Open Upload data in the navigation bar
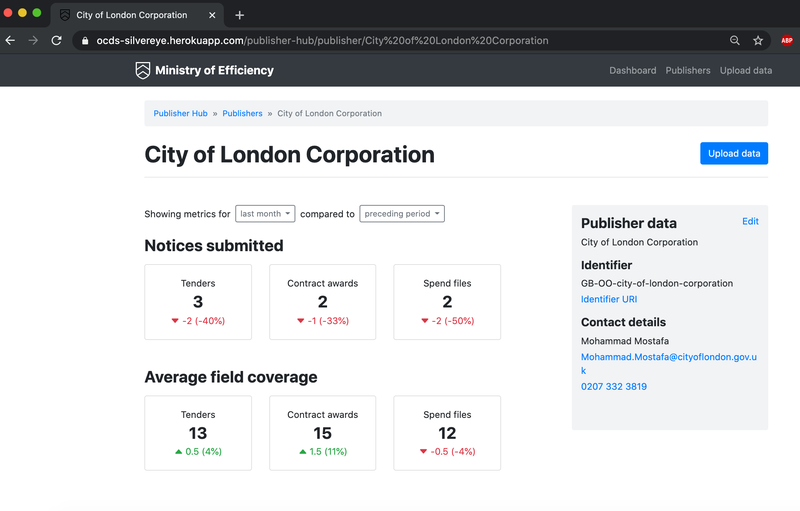 click(746, 70)
